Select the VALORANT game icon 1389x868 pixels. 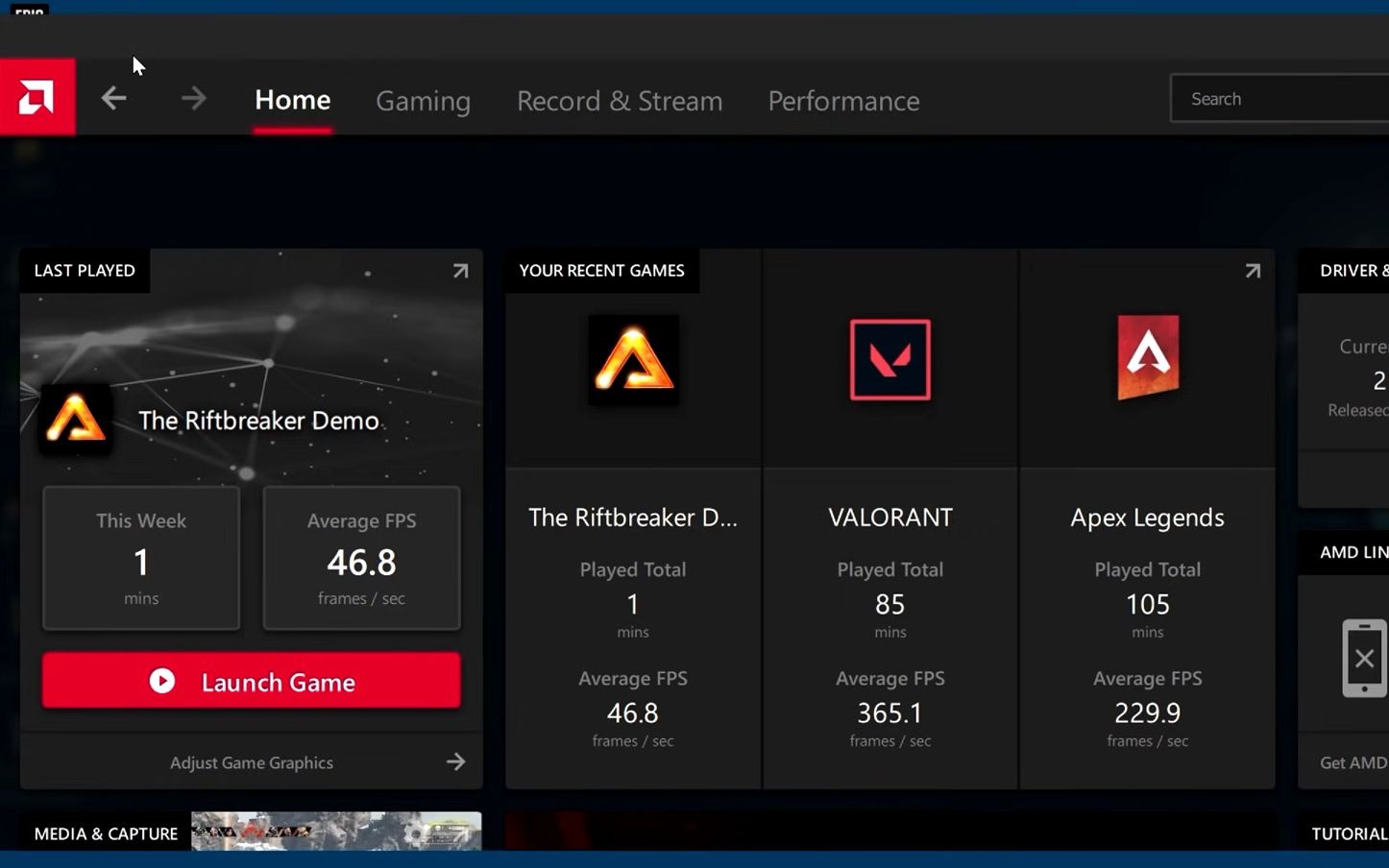tap(890, 359)
